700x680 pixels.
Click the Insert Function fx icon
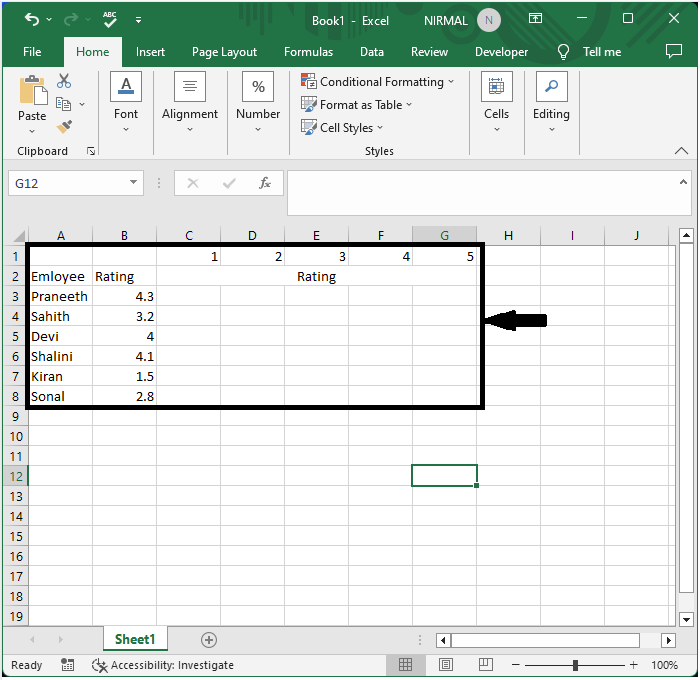pos(265,183)
